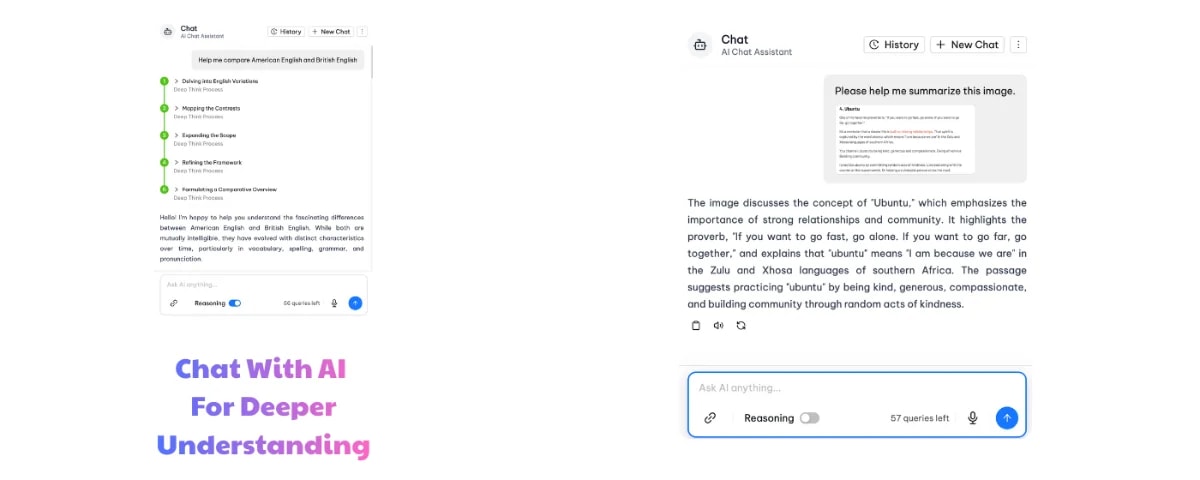Click the attach link icon beside the disabled Reasoning switch

pos(710,418)
